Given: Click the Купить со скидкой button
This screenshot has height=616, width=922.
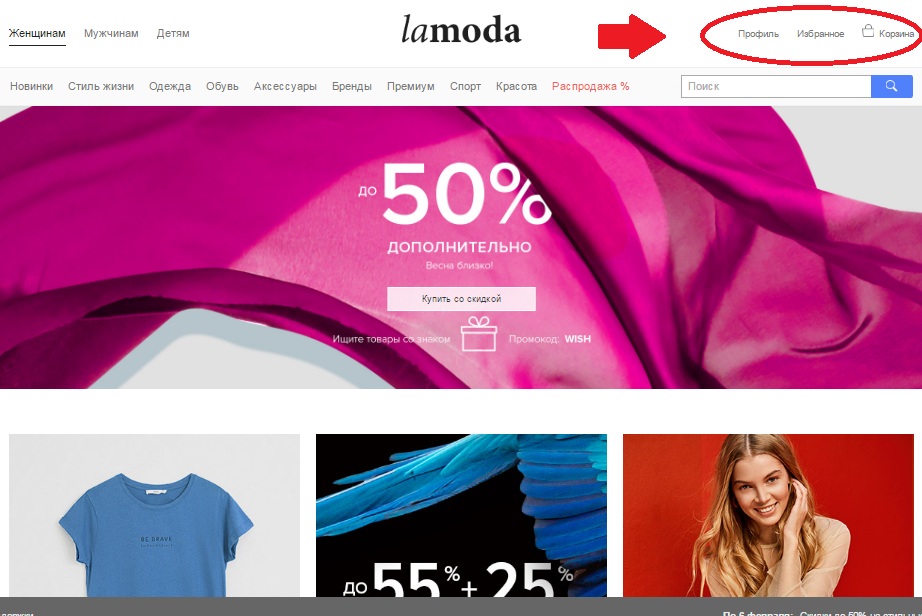Looking at the screenshot, I should coord(461,299).
